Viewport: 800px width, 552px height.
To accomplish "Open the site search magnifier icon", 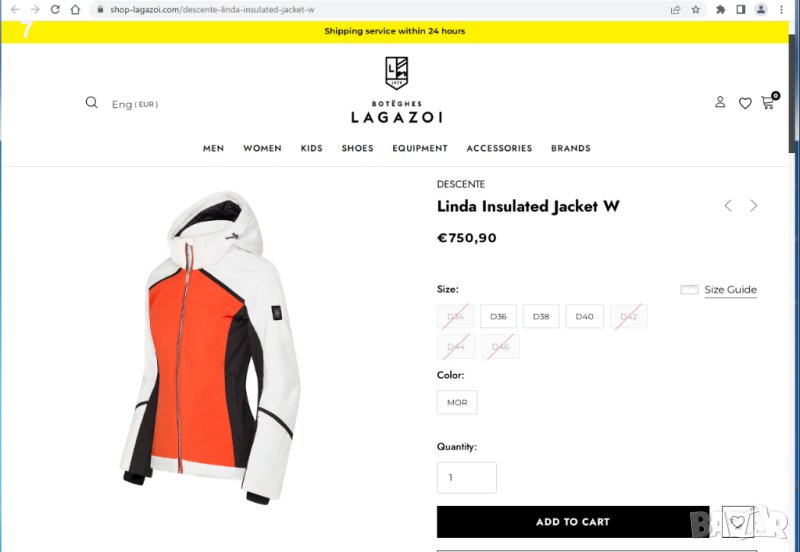I will 91,103.
